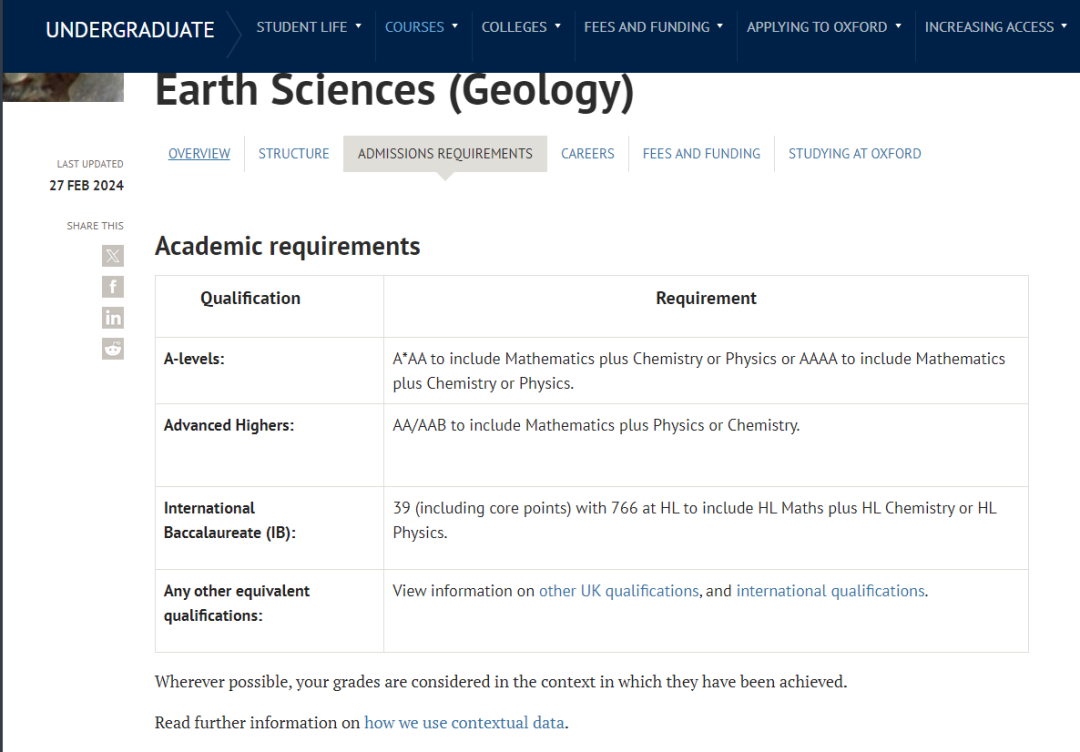Follow the international qualifications link

831,591
